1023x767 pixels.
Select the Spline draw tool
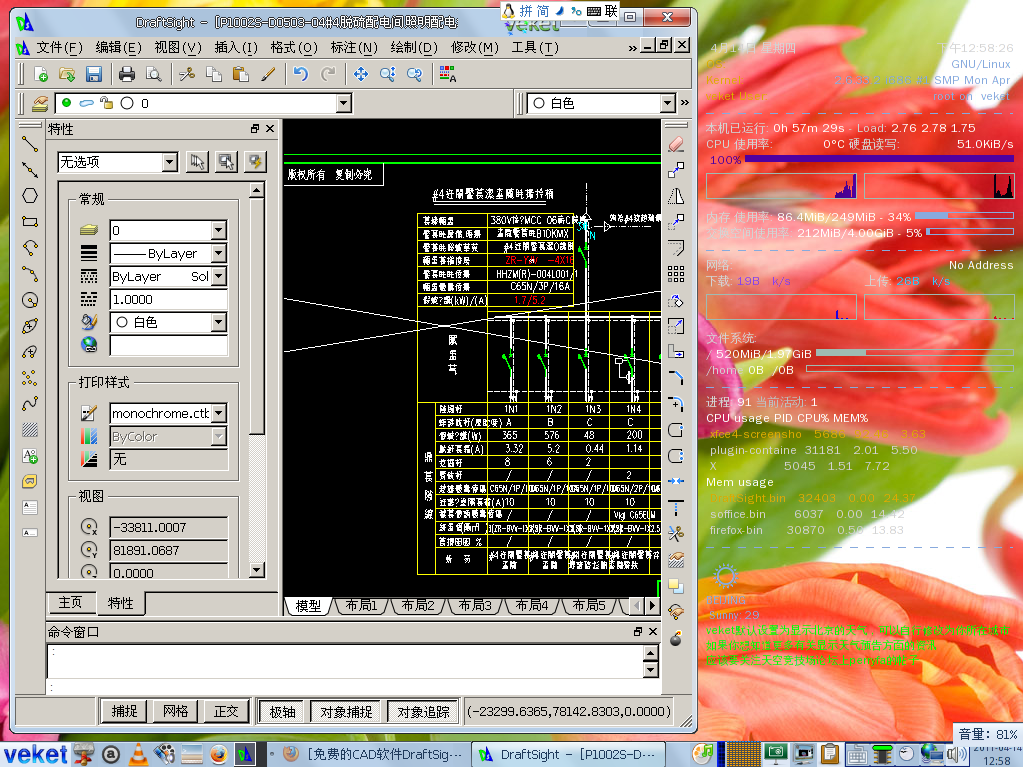pos(29,404)
